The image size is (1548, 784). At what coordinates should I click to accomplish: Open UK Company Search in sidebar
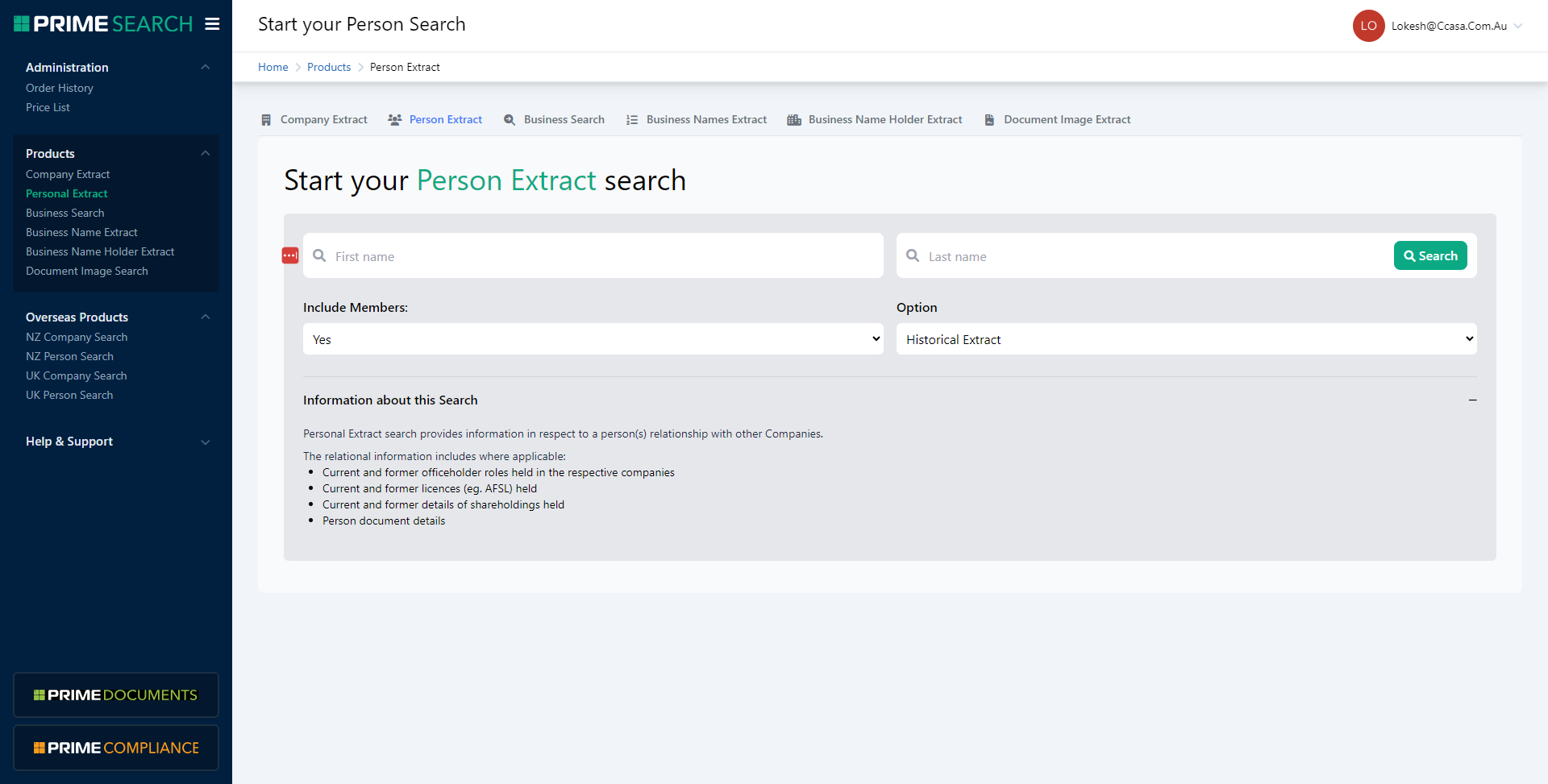(x=77, y=375)
